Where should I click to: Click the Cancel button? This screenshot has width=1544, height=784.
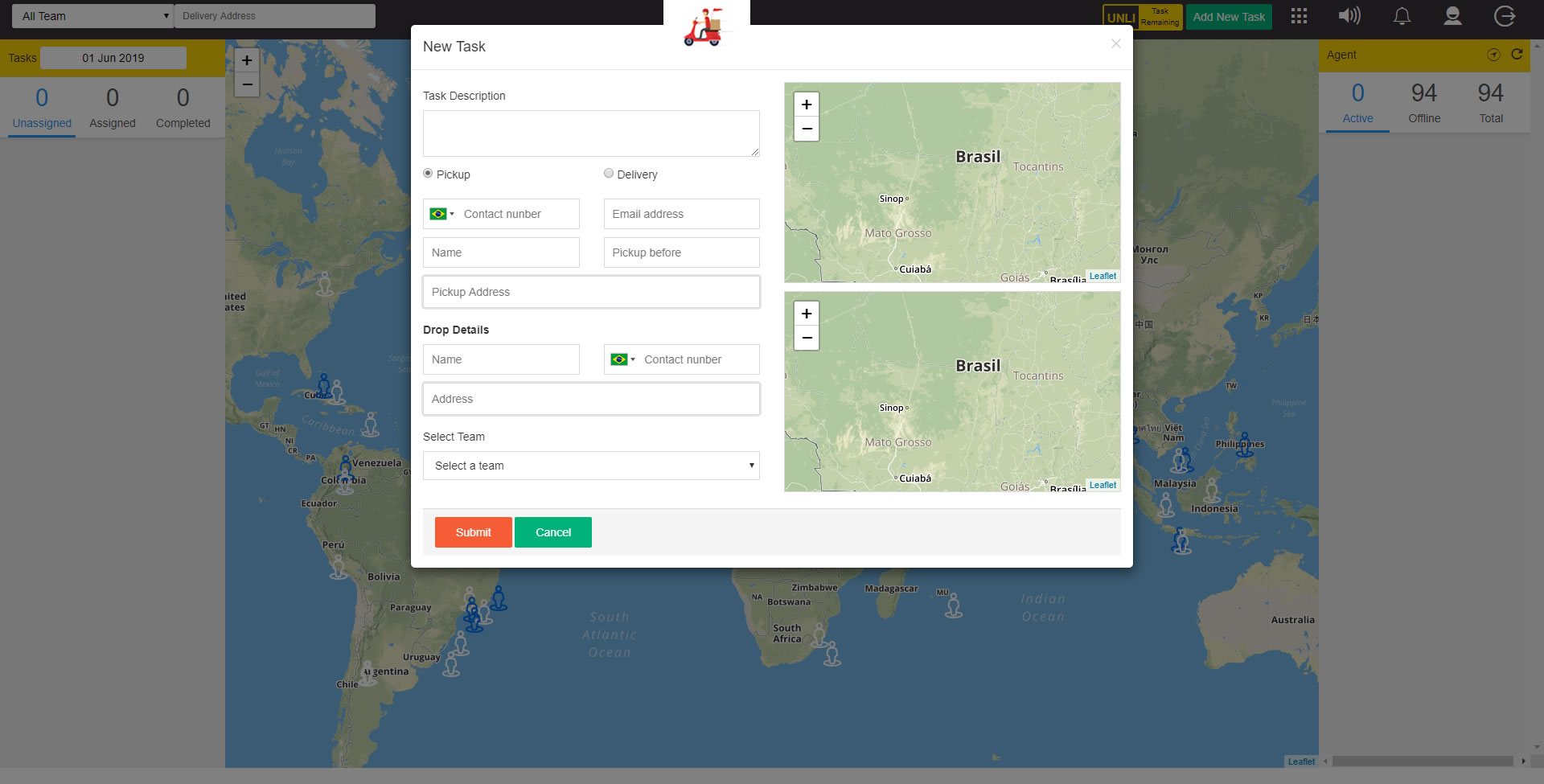point(553,532)
